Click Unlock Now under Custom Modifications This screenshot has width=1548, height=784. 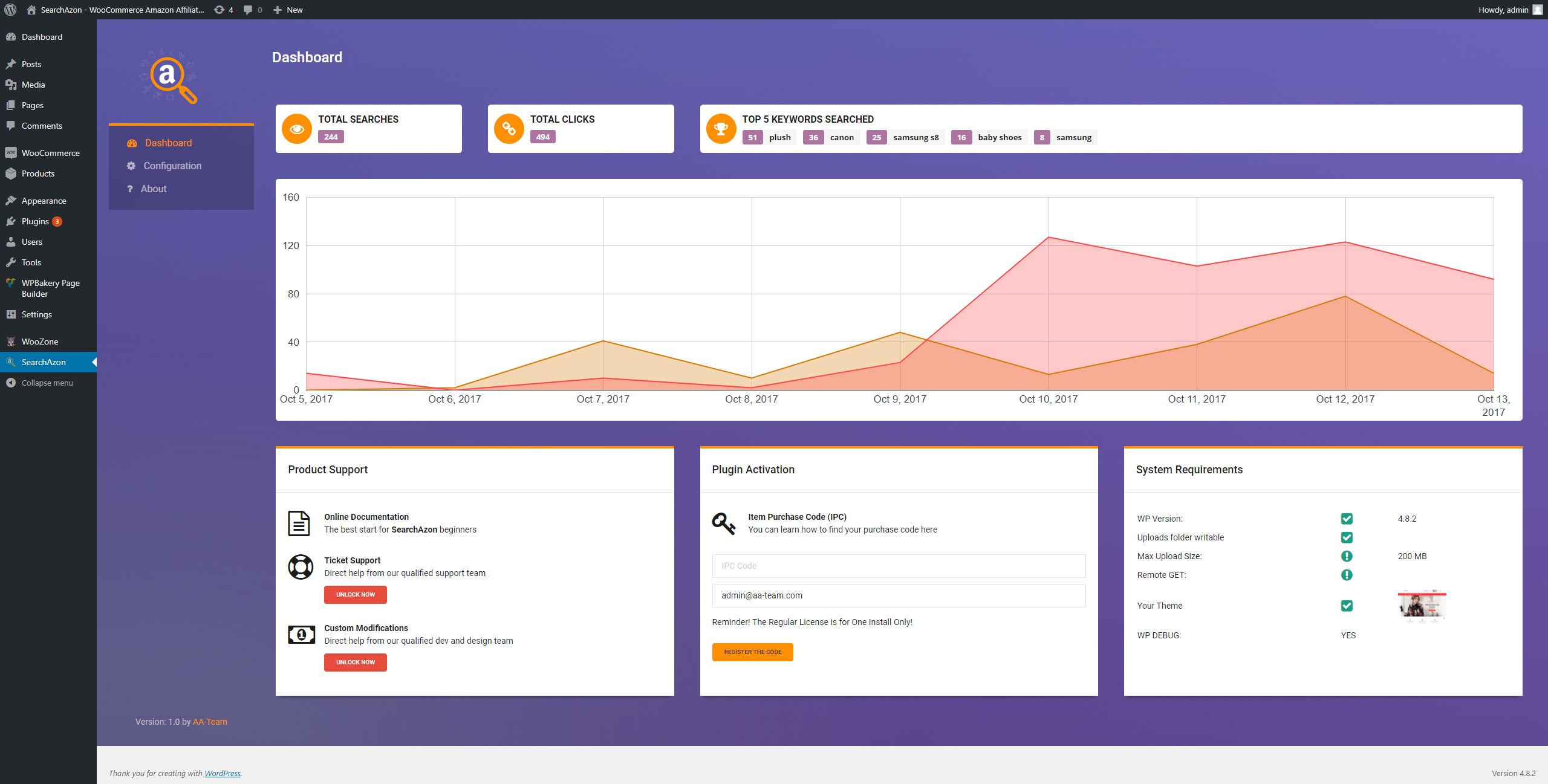point(356,663)
